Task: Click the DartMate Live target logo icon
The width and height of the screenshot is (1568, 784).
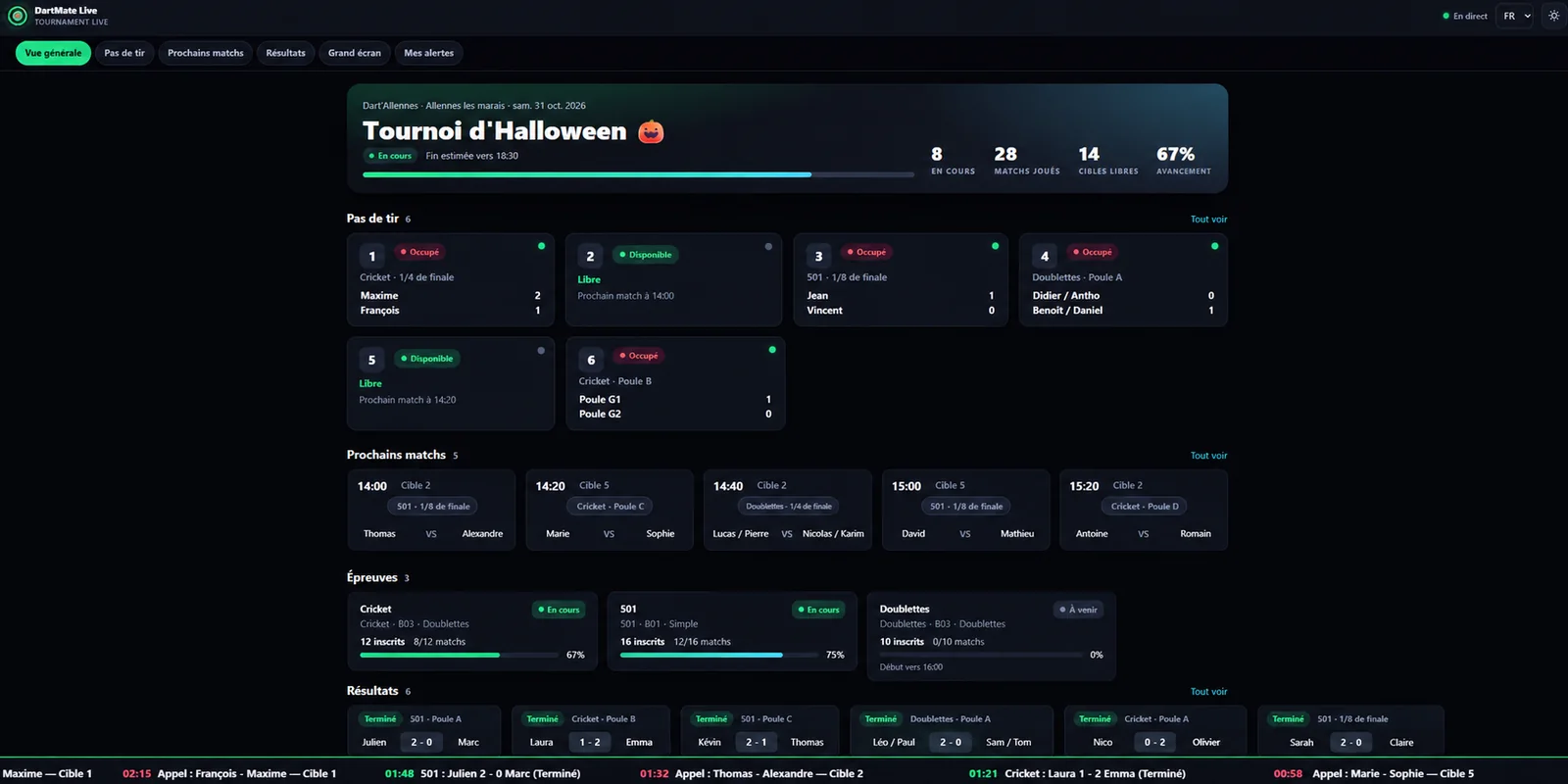Action: [17, 16]
